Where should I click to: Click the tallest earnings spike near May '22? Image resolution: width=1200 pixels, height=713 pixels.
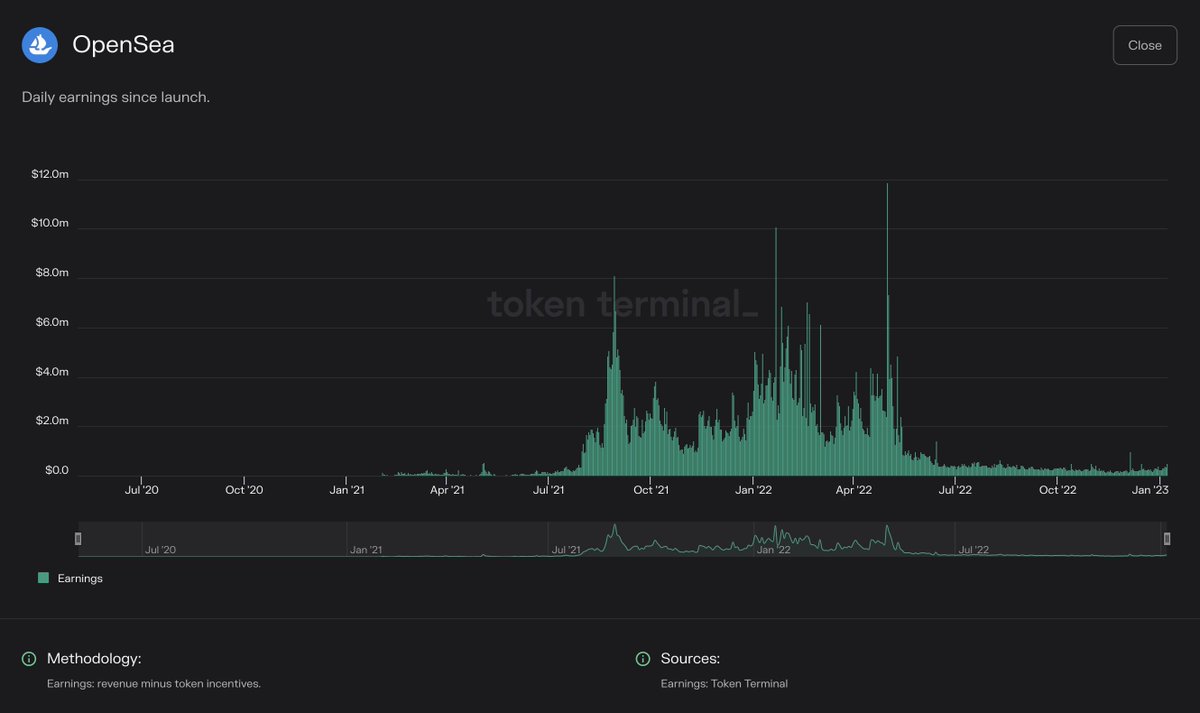tap(887, 330)
